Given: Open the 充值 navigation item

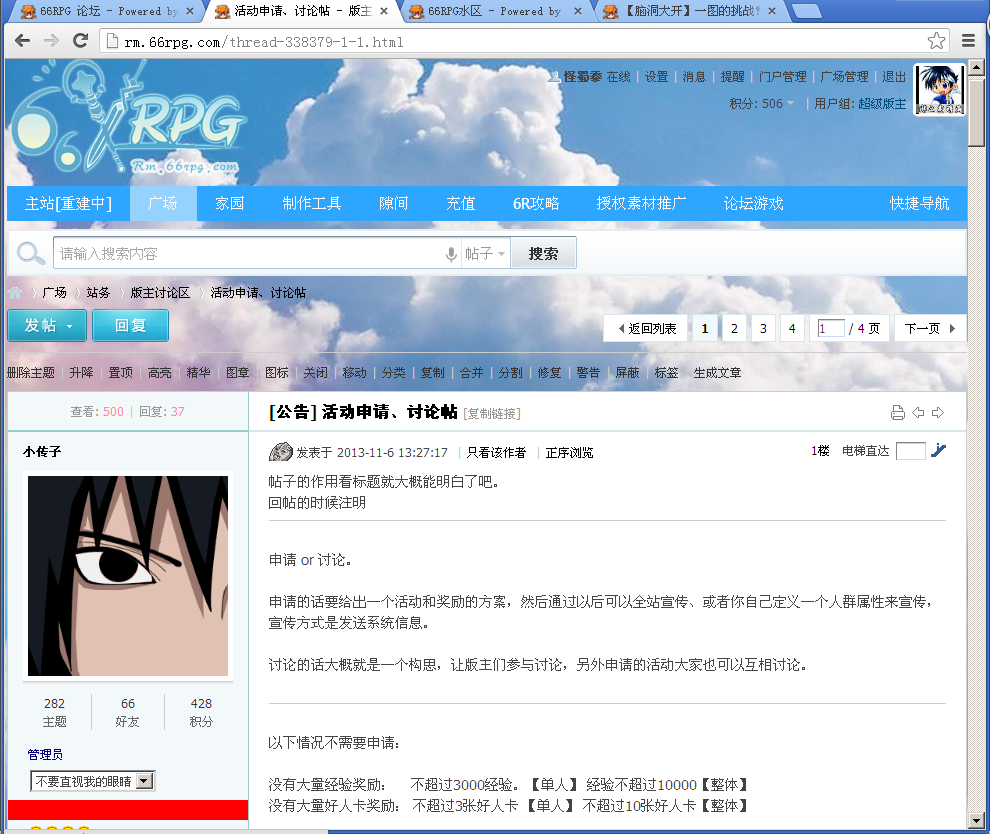Looking at the screenshot, I should (x=461, y=203).
